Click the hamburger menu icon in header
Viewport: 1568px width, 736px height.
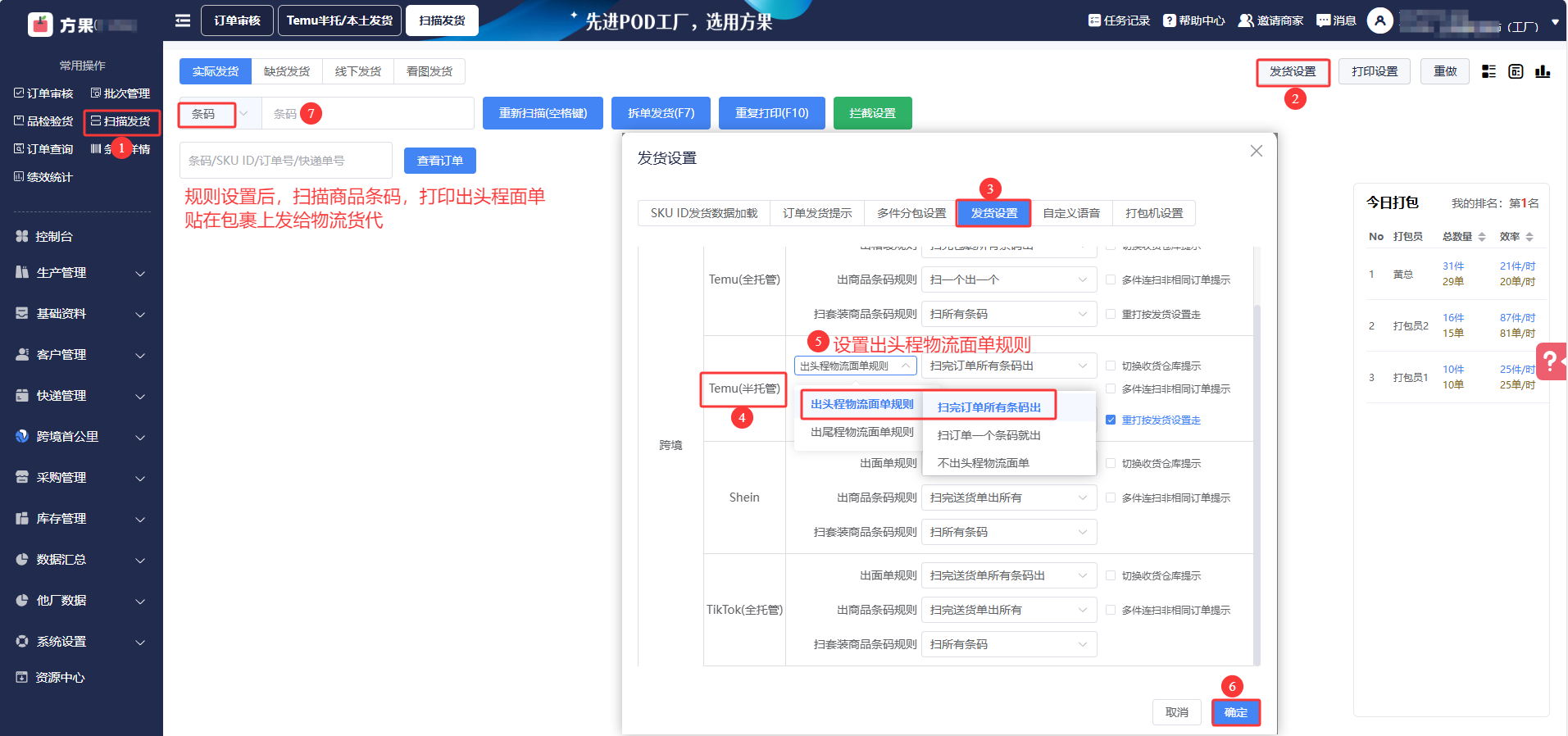(x=183, y=20)
